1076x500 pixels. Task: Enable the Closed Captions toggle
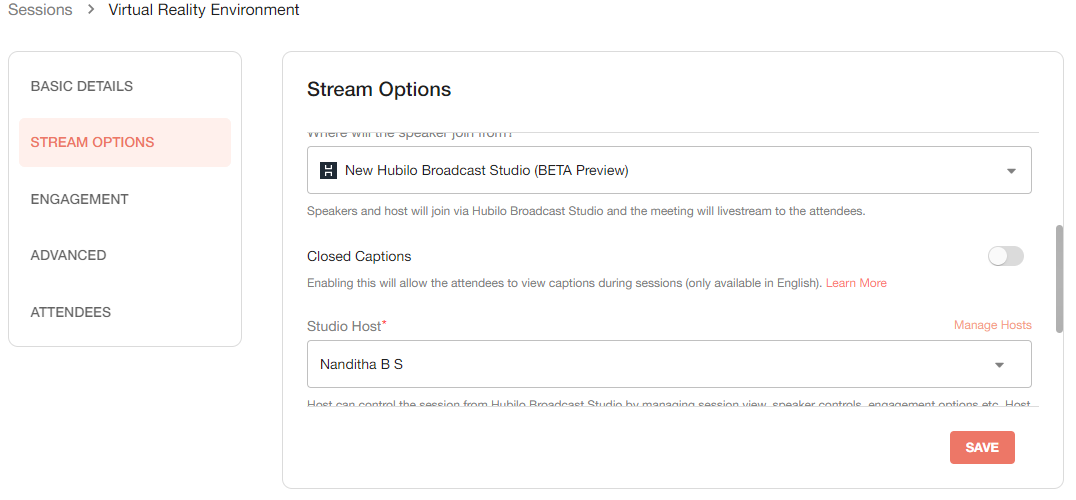coord(1005,256)
